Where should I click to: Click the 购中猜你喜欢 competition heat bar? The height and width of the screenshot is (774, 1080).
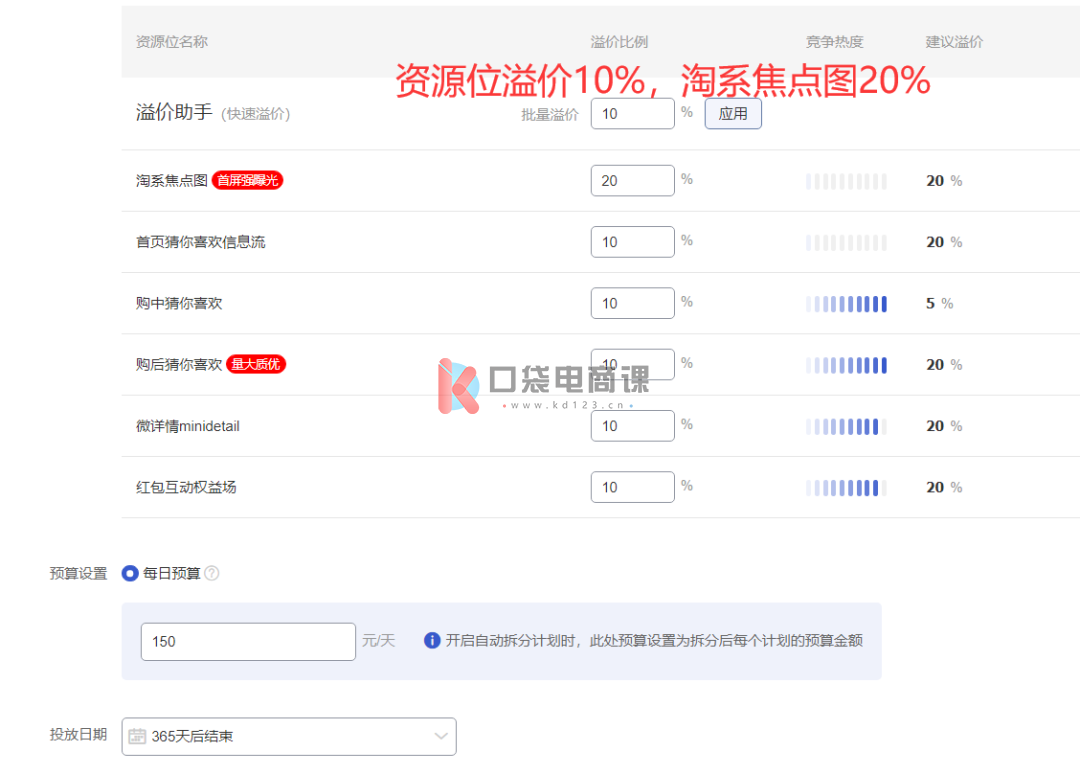pyautogui.click(x=846, y=304)
